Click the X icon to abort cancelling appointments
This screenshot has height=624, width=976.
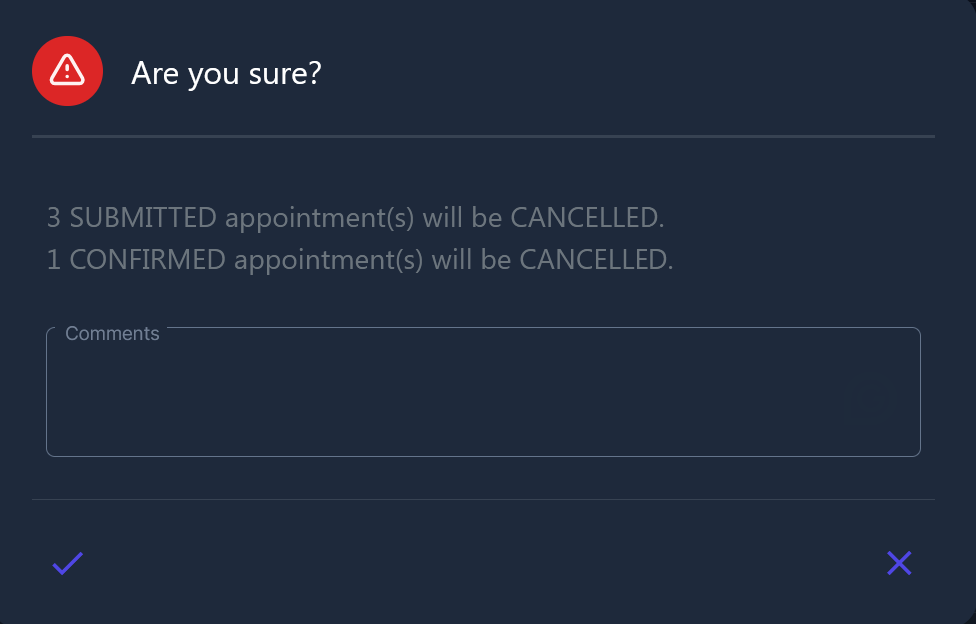[899, 563]
